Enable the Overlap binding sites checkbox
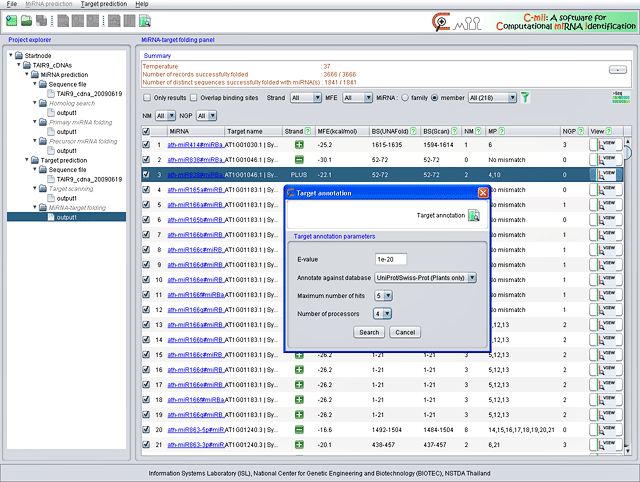The image size is (640, 482). [193, 98]
